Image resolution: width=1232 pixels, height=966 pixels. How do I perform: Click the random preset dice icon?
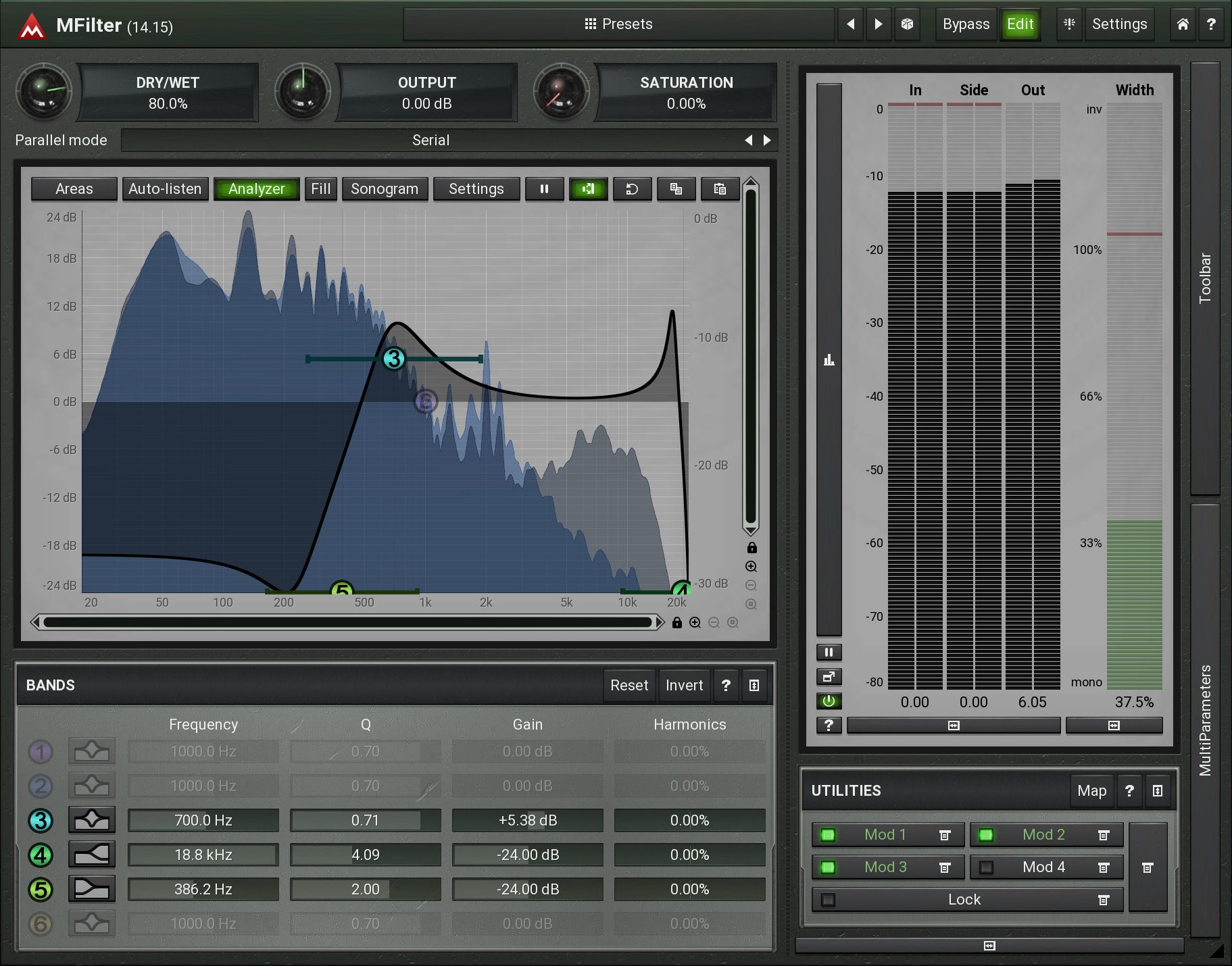tap(907, 24)
